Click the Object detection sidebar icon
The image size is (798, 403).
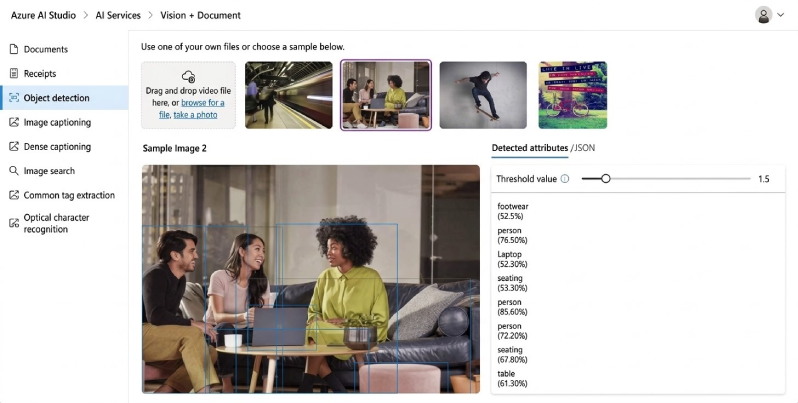pos(14,98)
